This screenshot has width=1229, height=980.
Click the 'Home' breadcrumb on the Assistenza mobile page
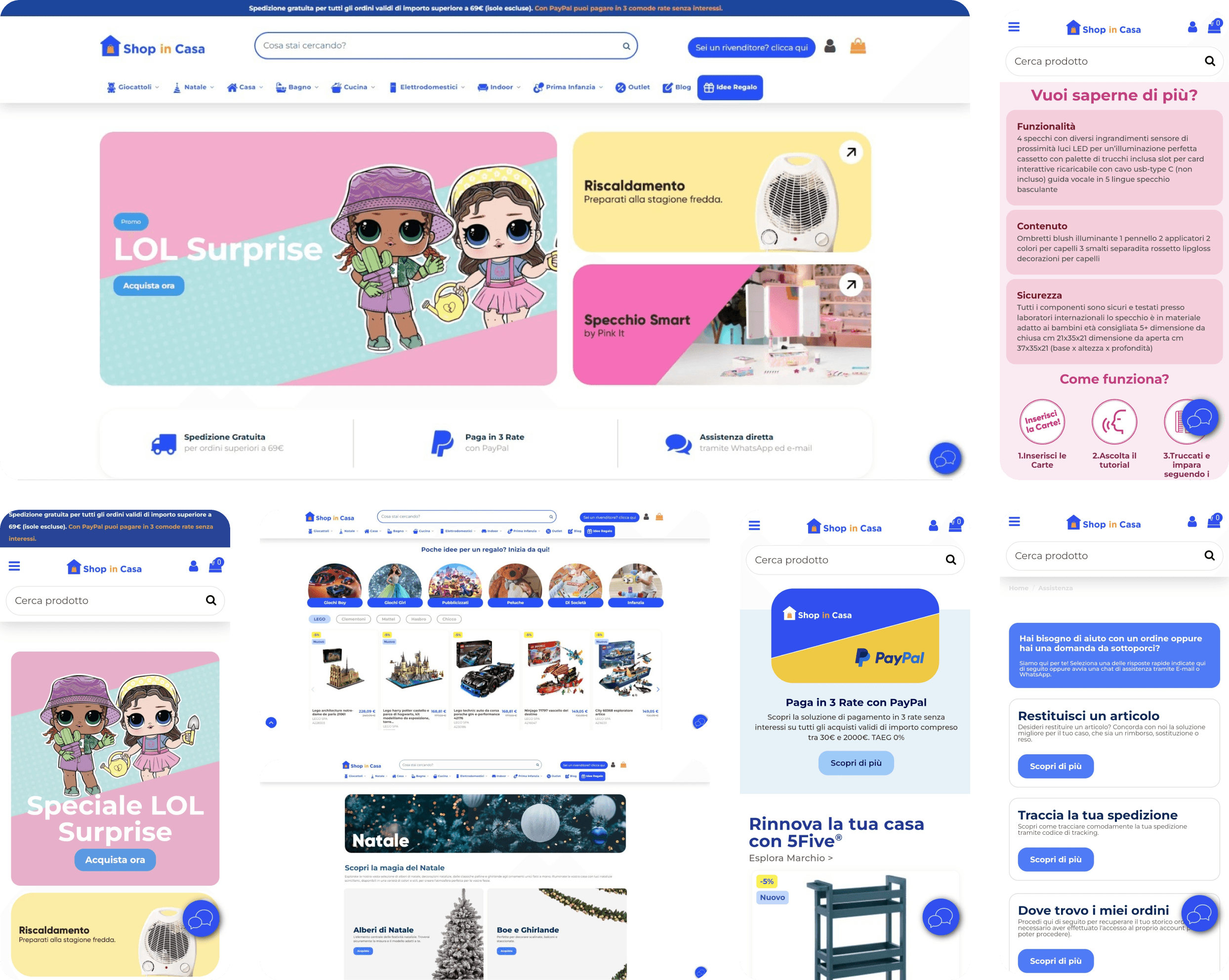point(1019,588)
